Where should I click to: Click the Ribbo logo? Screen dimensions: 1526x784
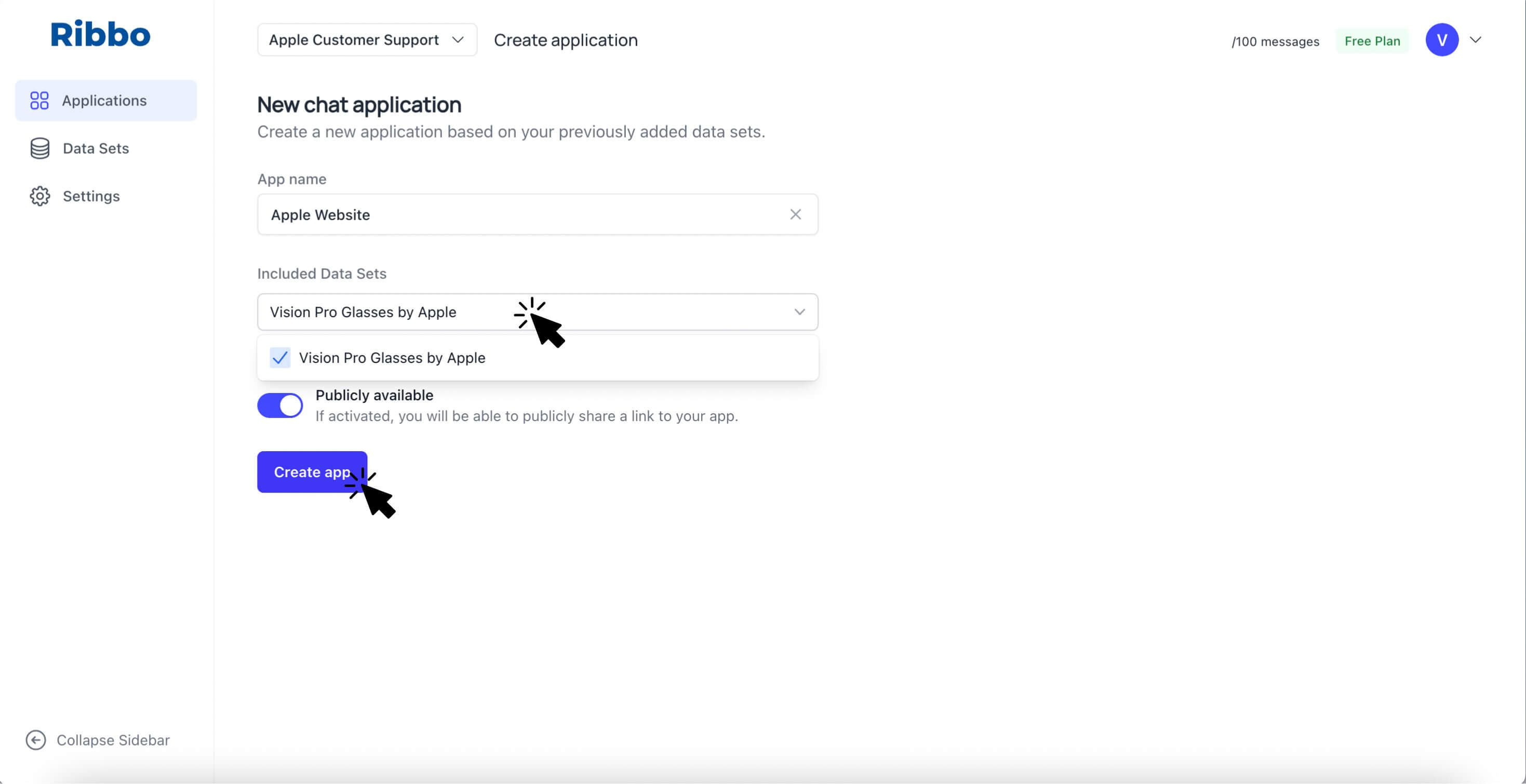click(x=100, y=34)
